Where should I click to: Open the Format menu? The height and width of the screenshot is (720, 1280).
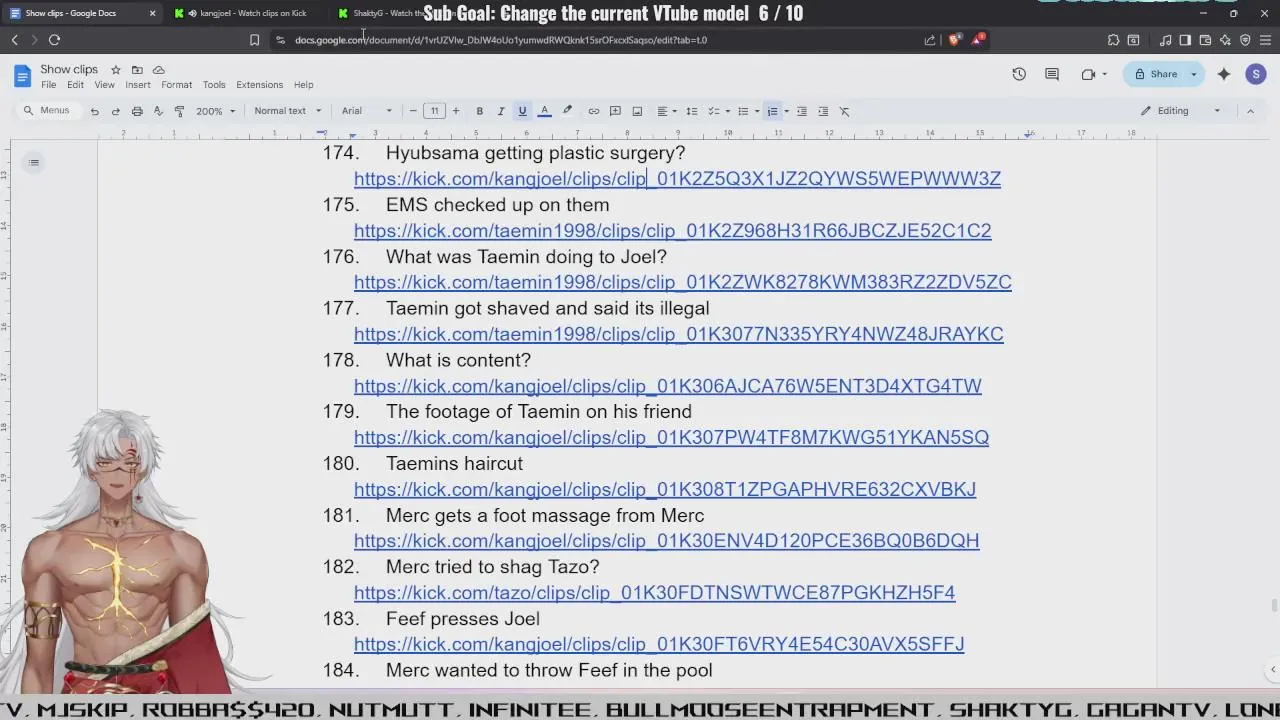pyautogui.click(x=176, y=85)
